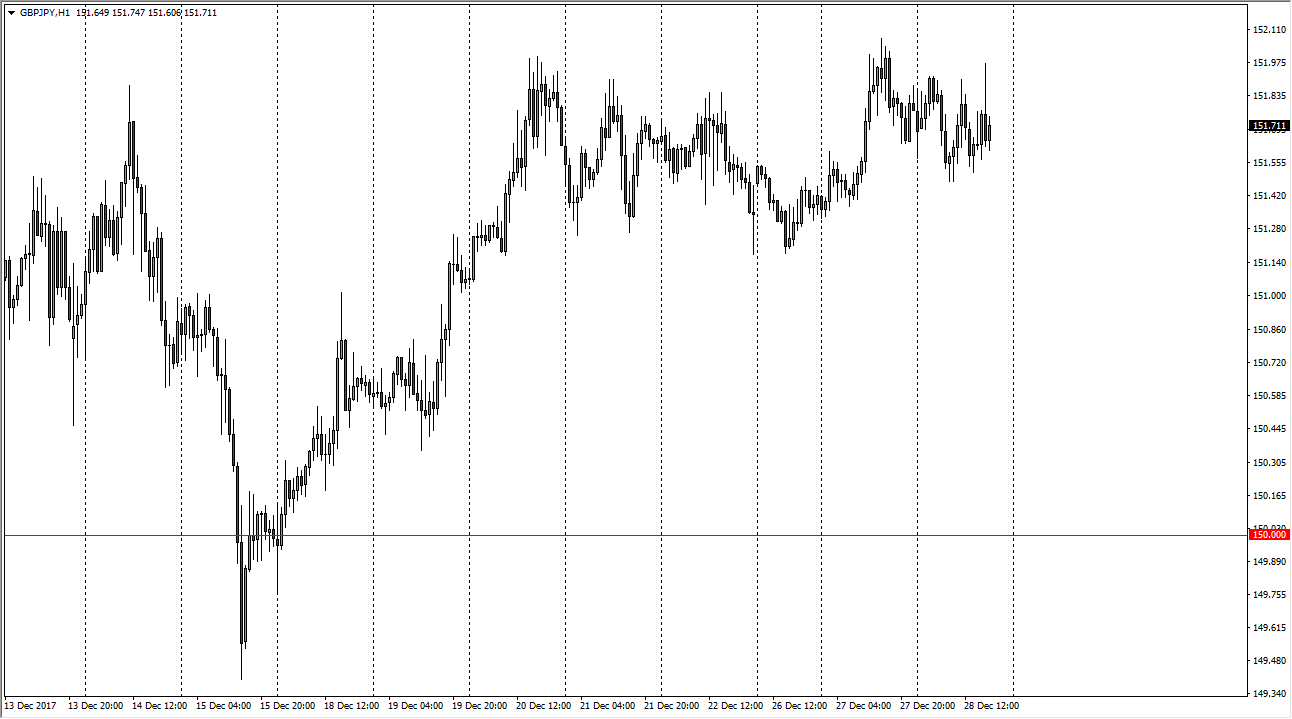
Task: Select the red 150.000 price level tag
Action: pyautogui.click(x=1269, y=535)
